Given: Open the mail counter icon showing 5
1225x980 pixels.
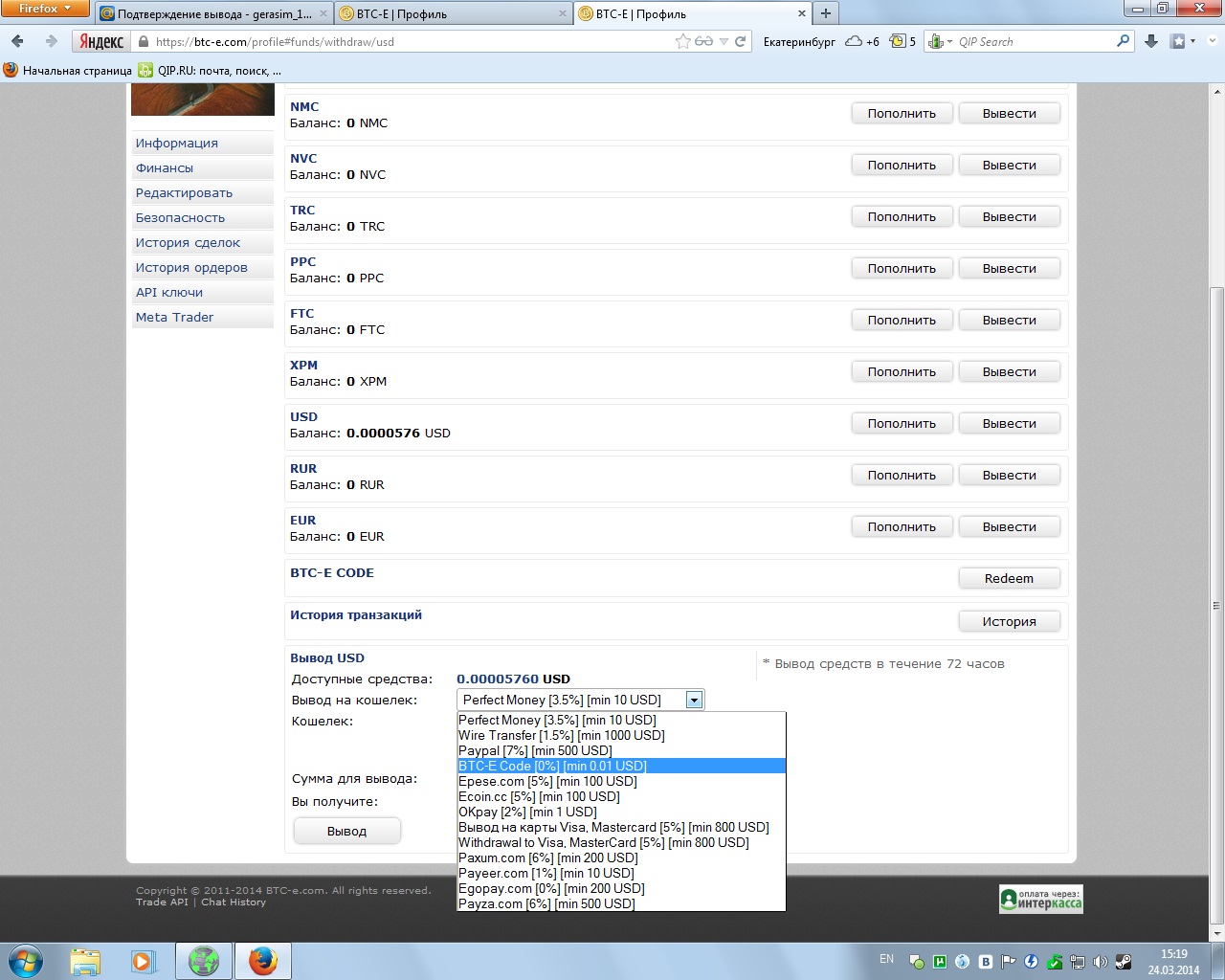Looking at the screenshot, I should coord(902,41).
